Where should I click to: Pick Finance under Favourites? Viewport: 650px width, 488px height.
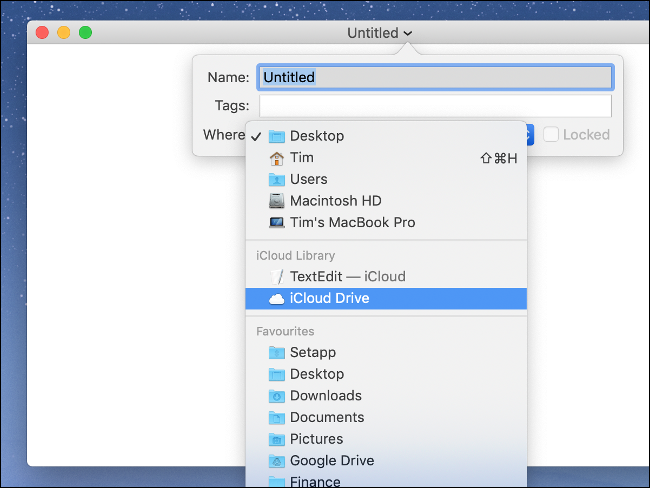point(386,480)
